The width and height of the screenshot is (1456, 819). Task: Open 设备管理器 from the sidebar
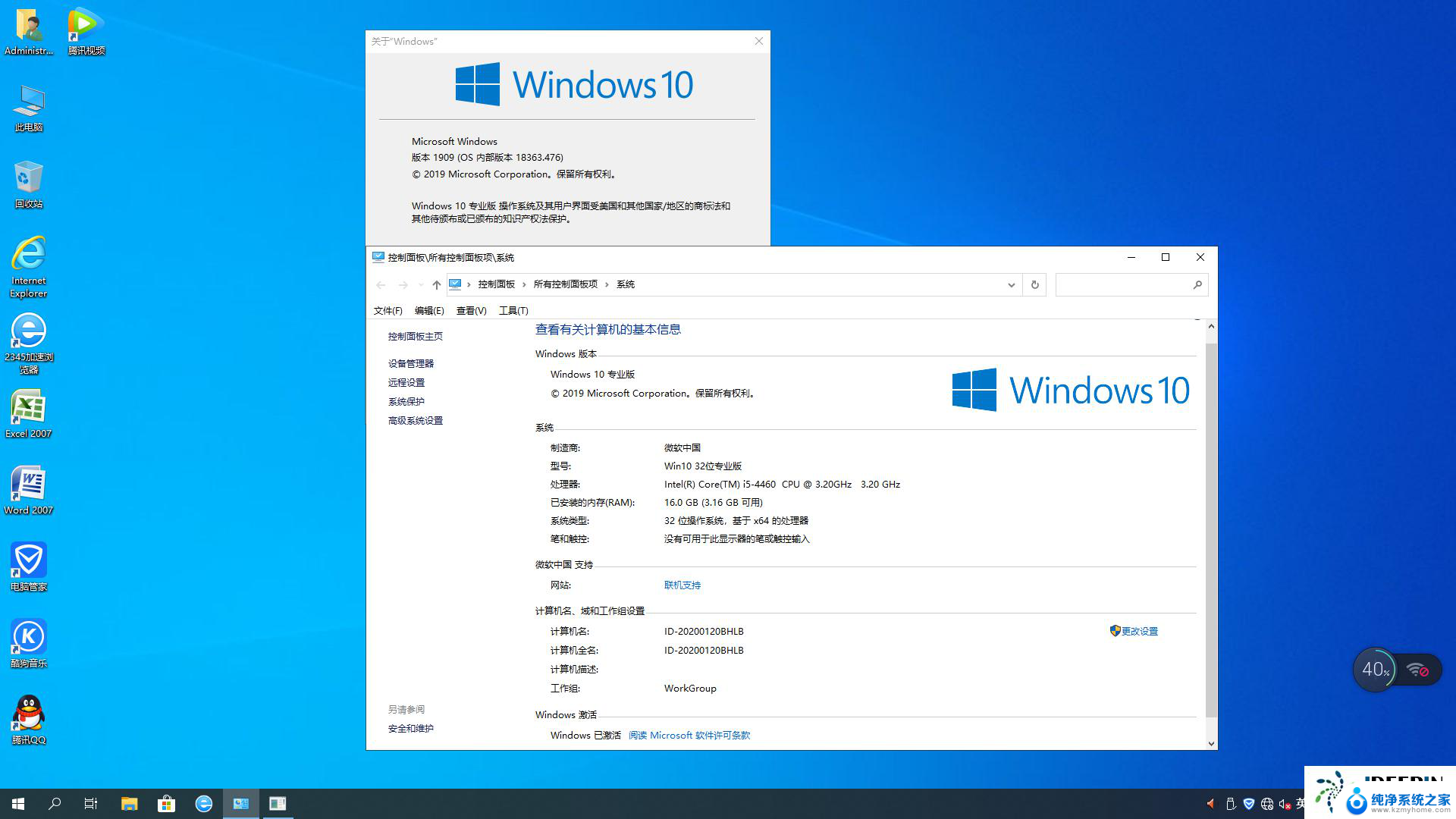click(411, 364)
